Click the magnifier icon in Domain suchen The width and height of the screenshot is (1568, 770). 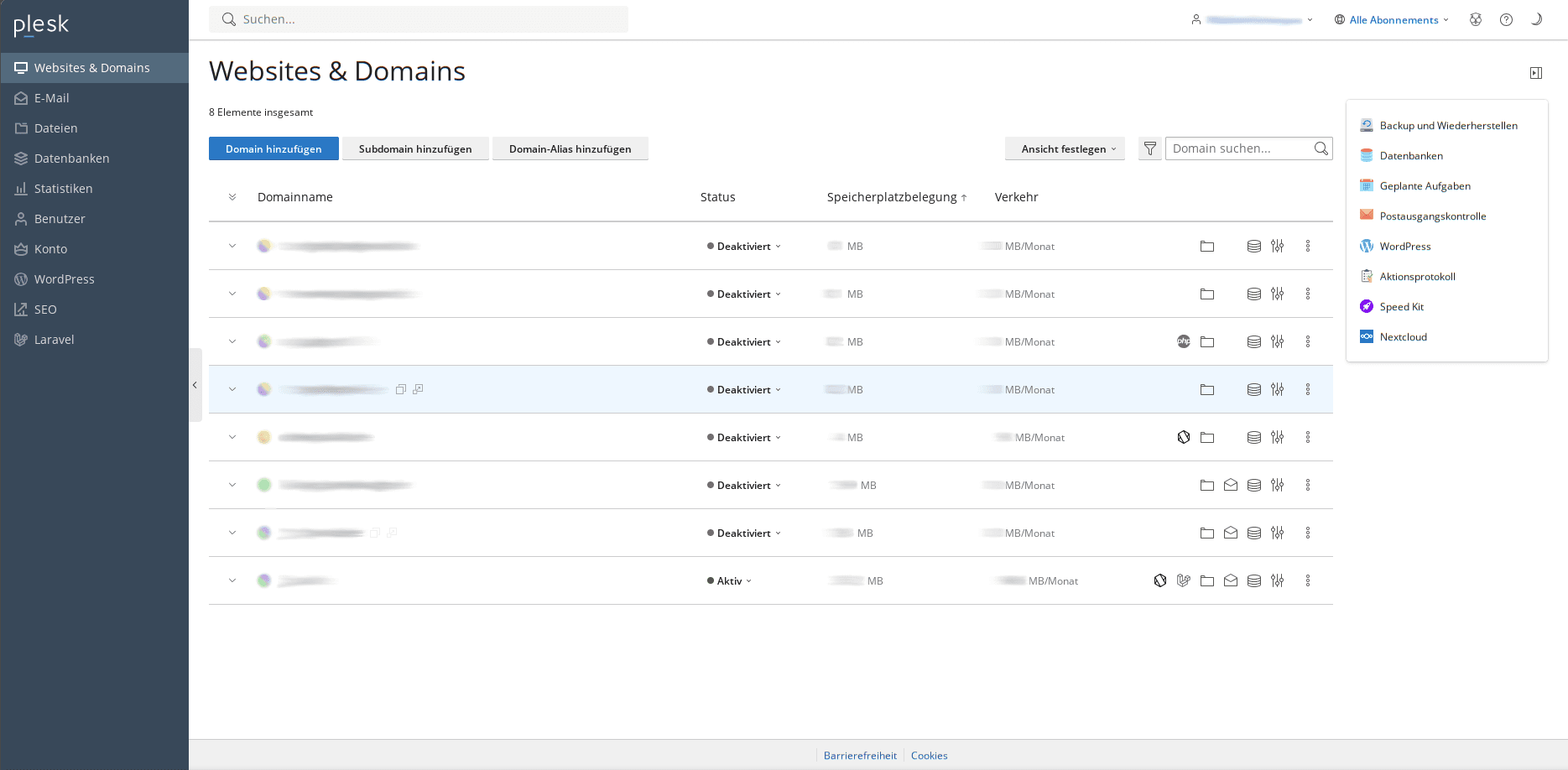click(x=1321, y=148)
